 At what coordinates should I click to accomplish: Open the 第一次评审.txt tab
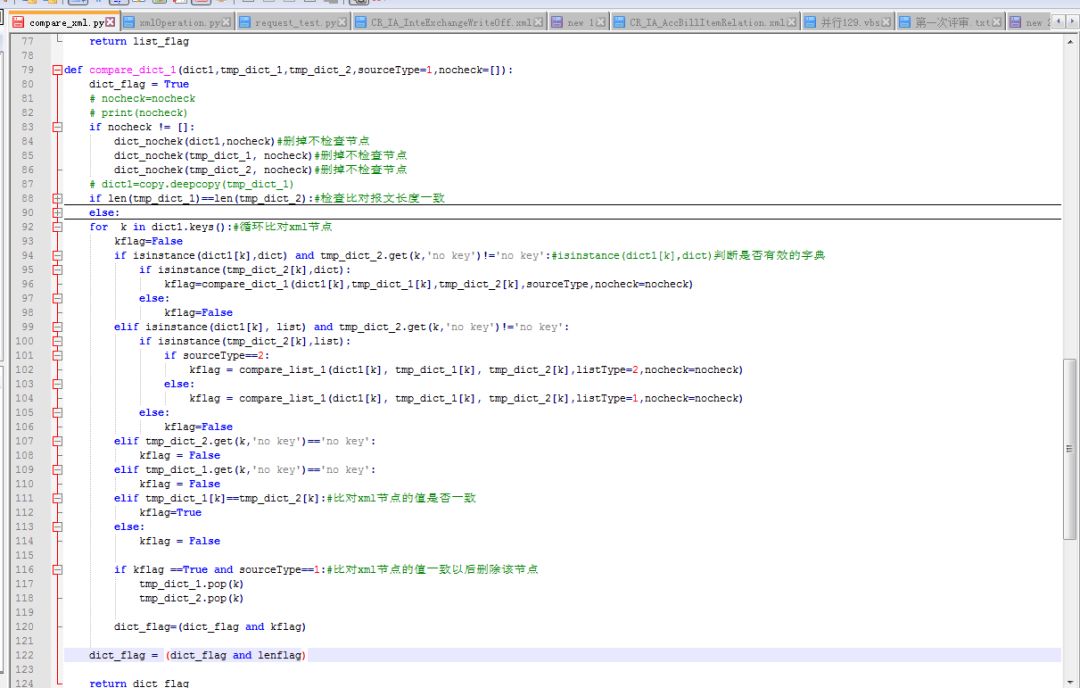point(951,22)
